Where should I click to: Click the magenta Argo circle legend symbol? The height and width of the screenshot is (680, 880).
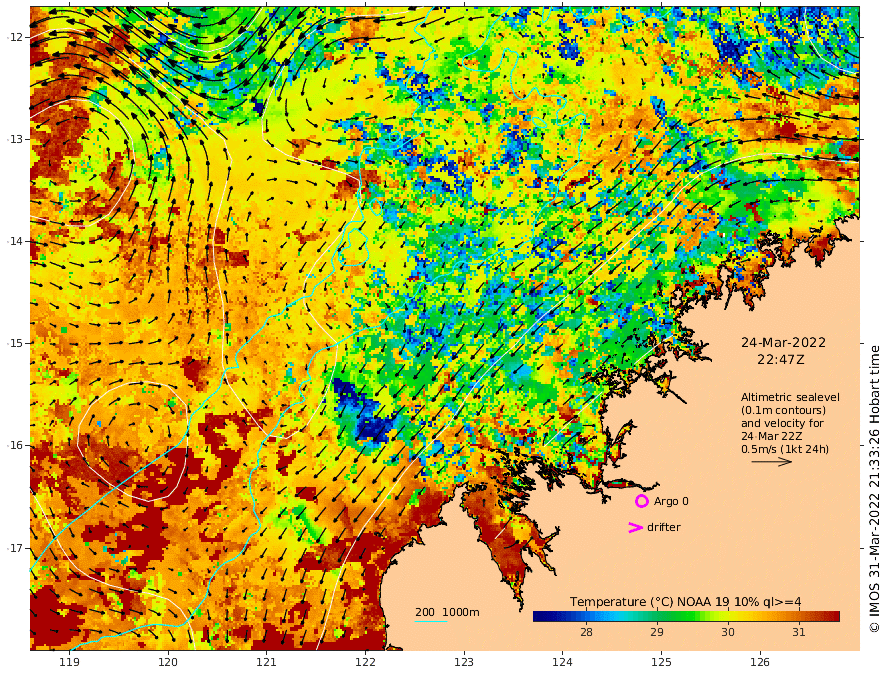[641, 501]
